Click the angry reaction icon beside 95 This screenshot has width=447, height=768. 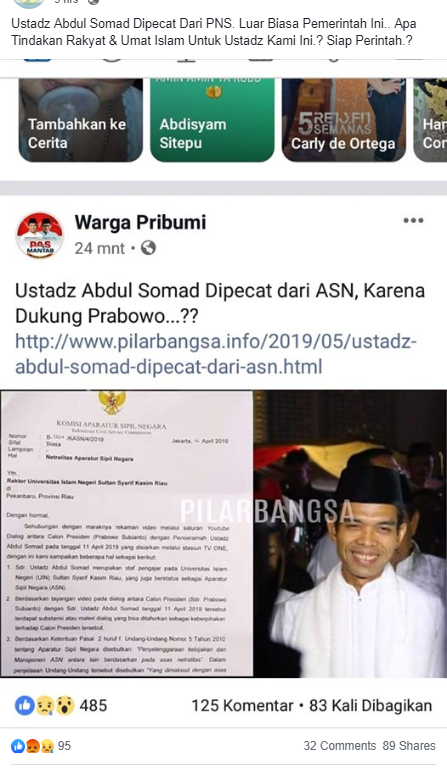pos(33,746)
